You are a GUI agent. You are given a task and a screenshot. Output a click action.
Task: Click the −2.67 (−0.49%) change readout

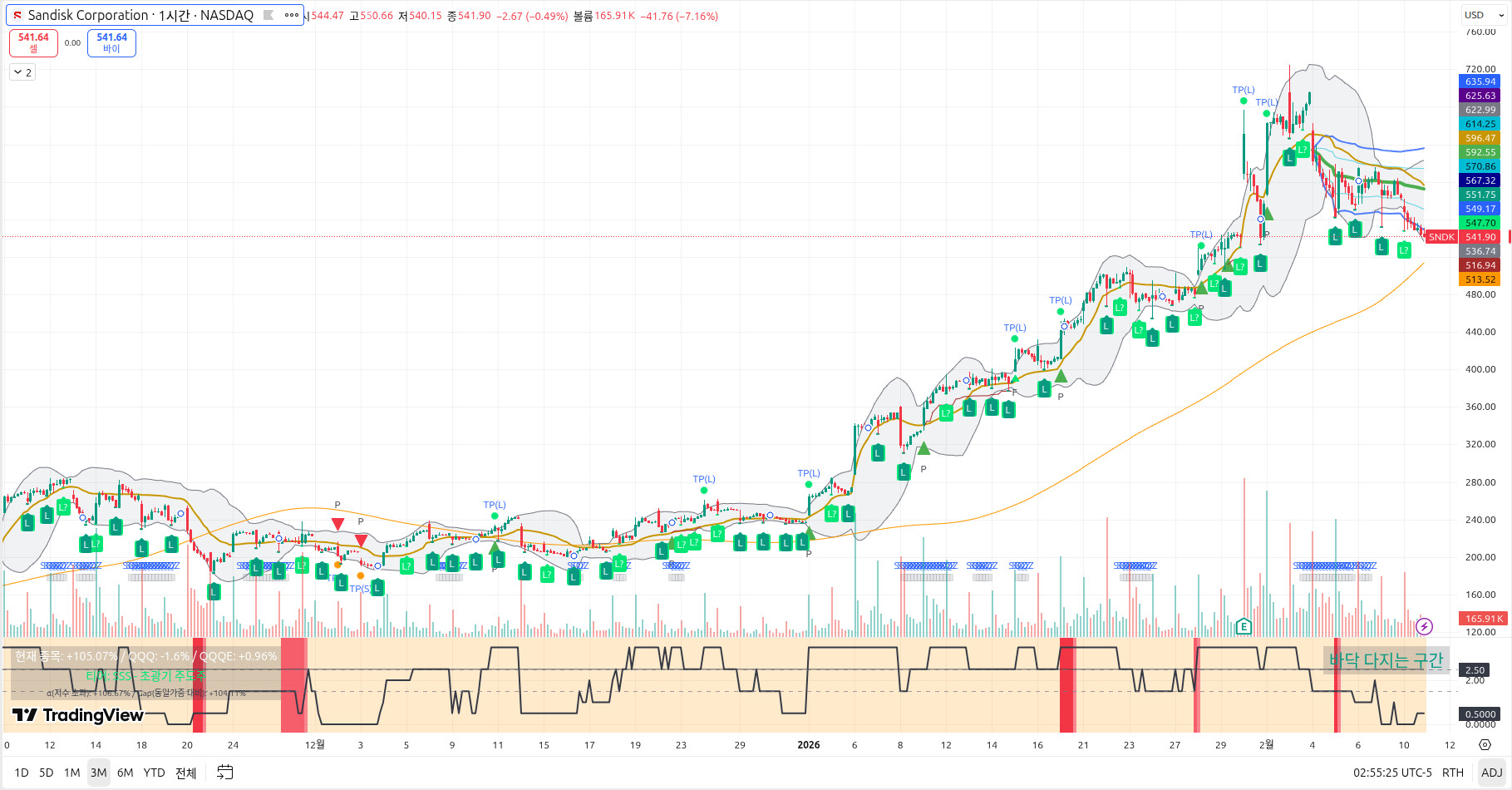[532, 16]
